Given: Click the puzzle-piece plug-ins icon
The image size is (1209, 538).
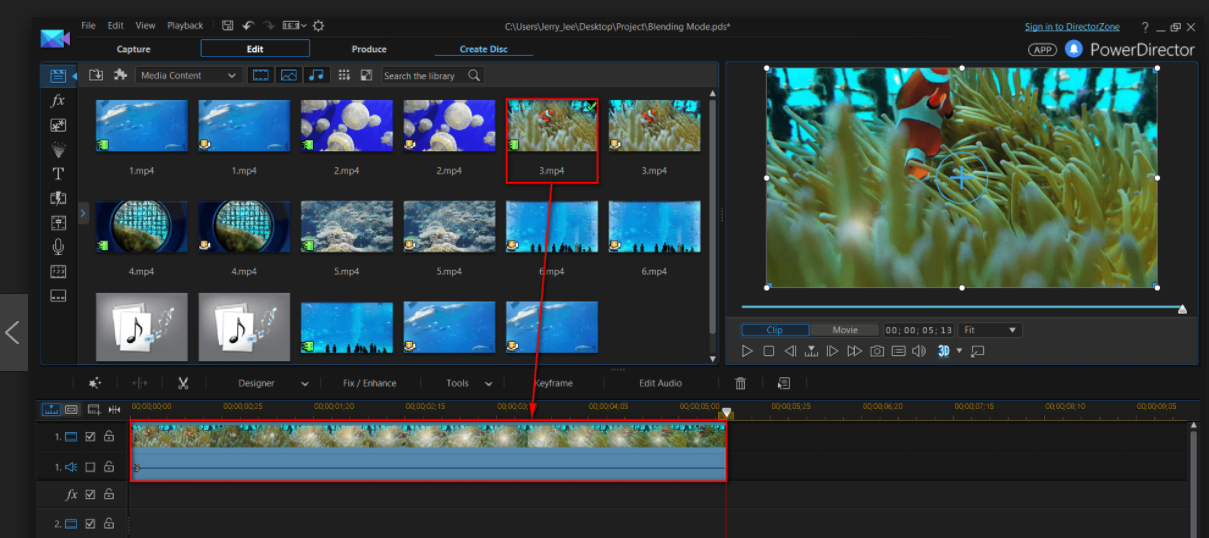Looking at the screenshot, I should pyautogui.click(x=121, y=75).
